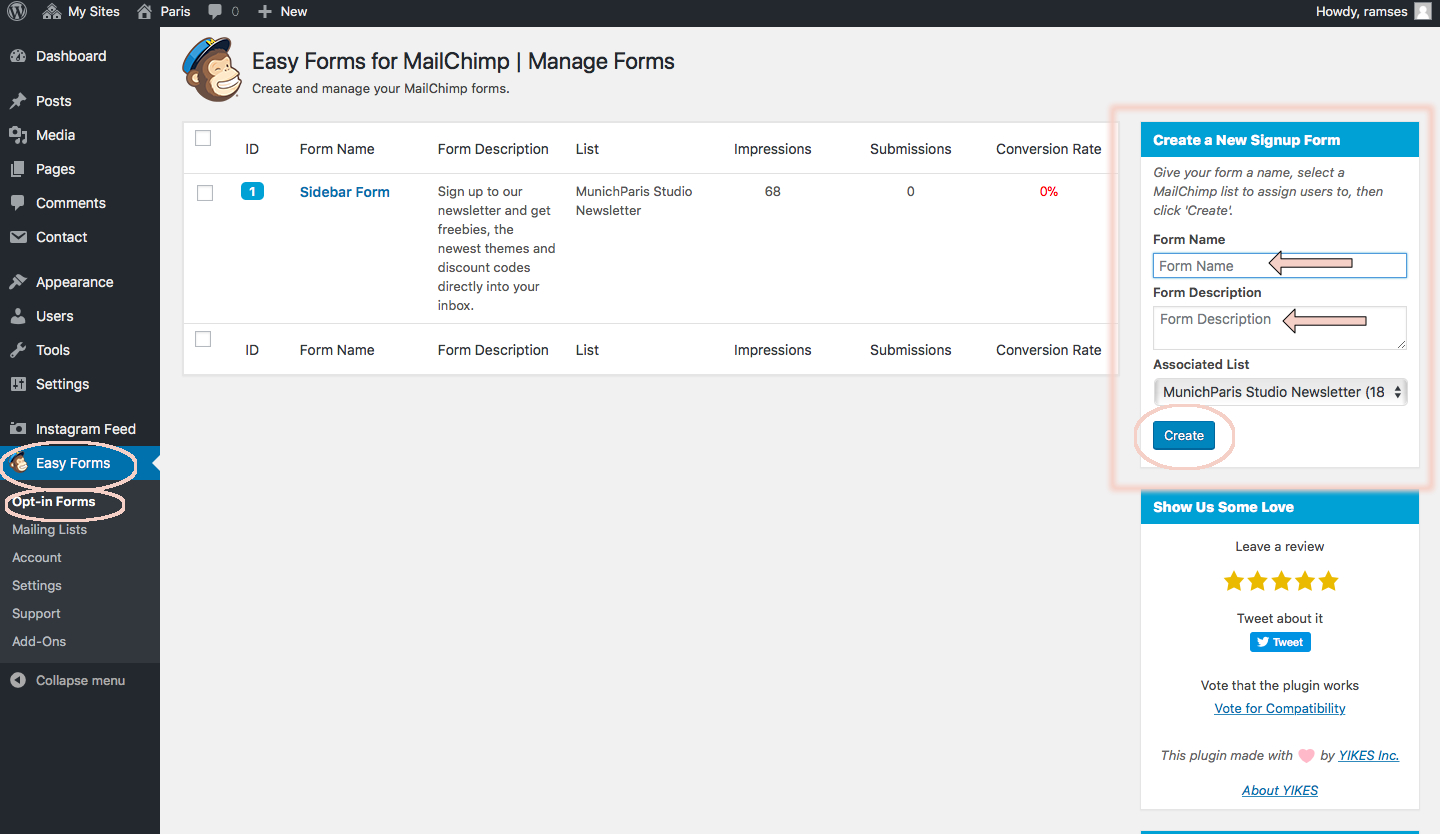Viewport: 1440px width, 834px height.
Task: Click the ID badge 1
Action: [252, 191]
